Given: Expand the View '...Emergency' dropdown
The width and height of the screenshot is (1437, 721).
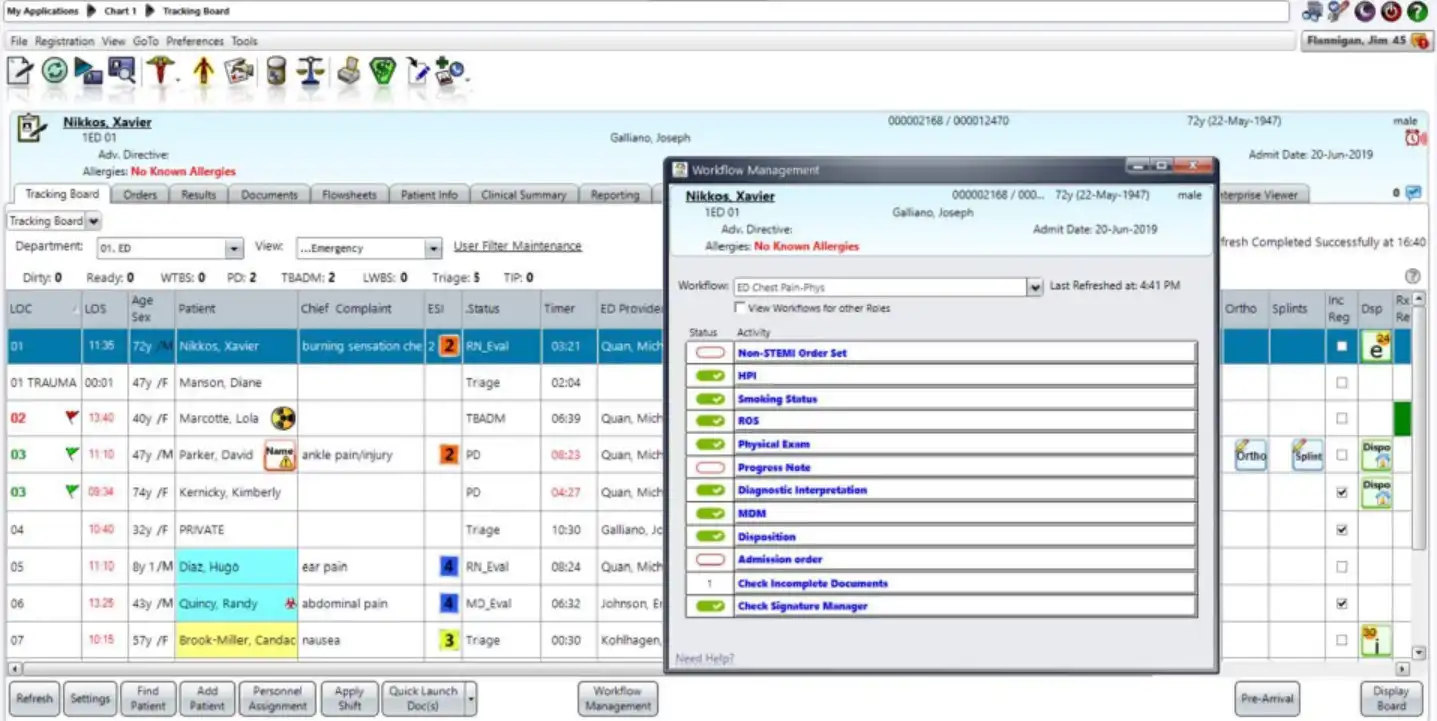Looking at the screenshot, I should 433,248.
